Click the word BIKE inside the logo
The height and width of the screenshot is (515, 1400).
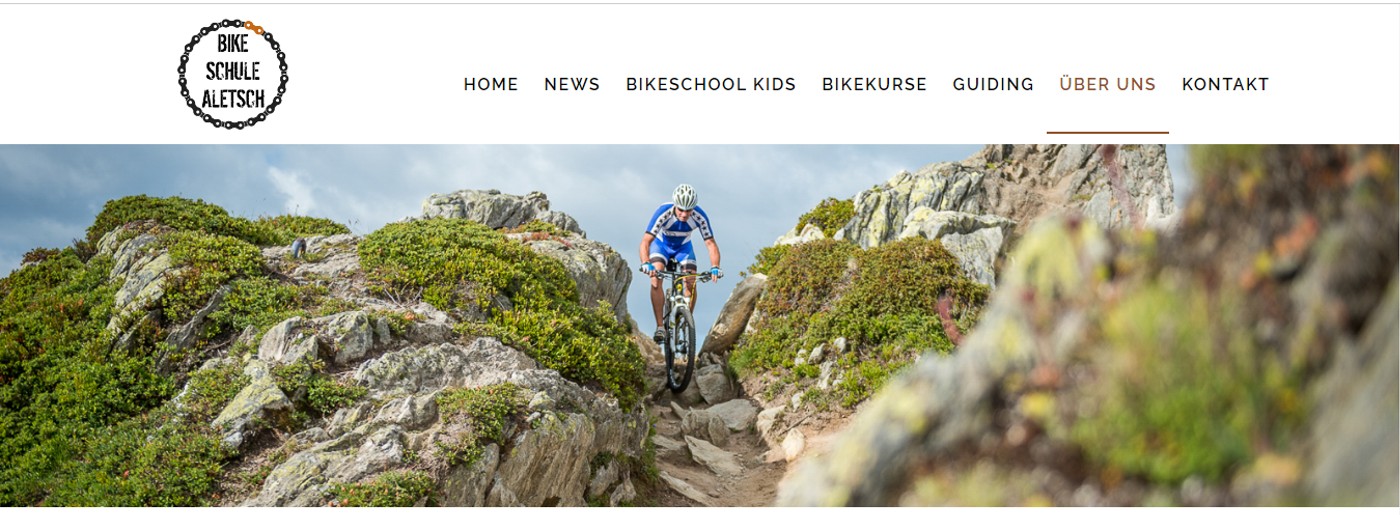point(233,44)
